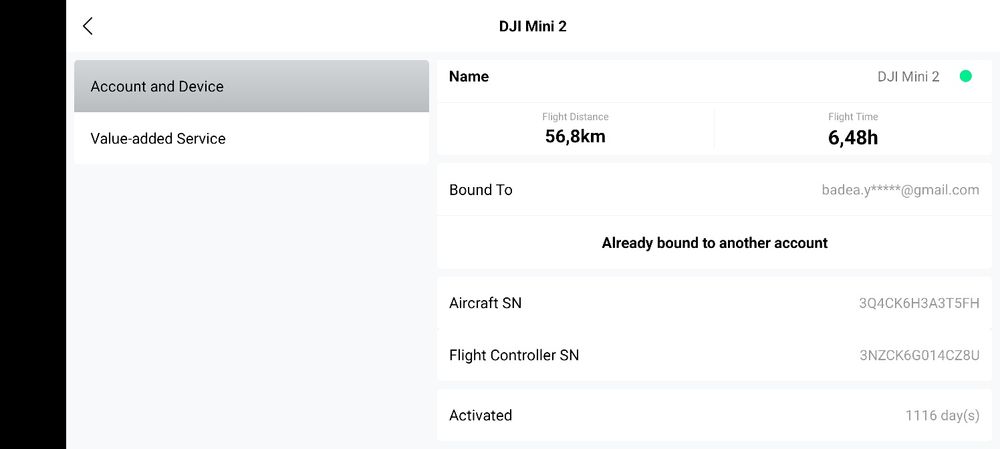Click the DJI Mini 2 page title
Image resolution: width=1000 pixels, height=449 pixels.
[x=533, y=27]
